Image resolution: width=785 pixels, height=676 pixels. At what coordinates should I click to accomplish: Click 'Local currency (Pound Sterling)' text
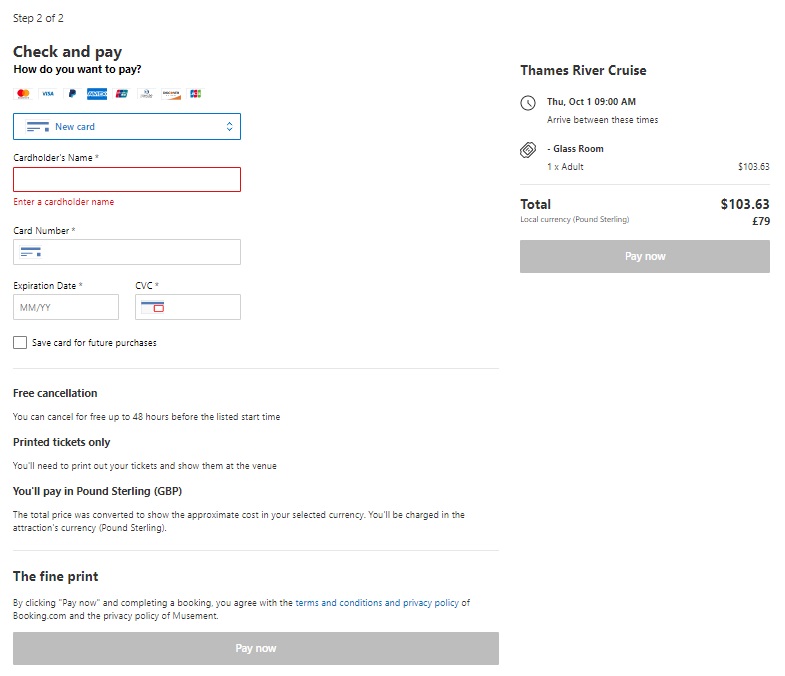pyautogui.click(x=575, y=219)
